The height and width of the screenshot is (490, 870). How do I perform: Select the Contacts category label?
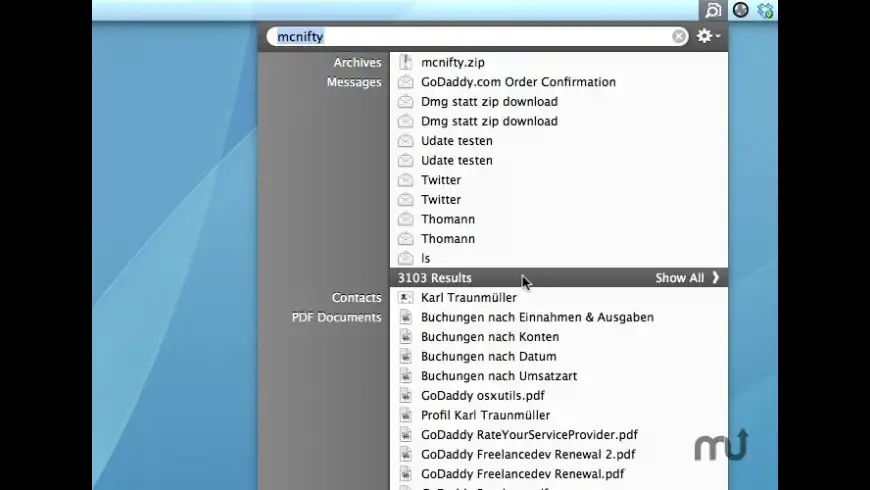click(x=357, y=297)
